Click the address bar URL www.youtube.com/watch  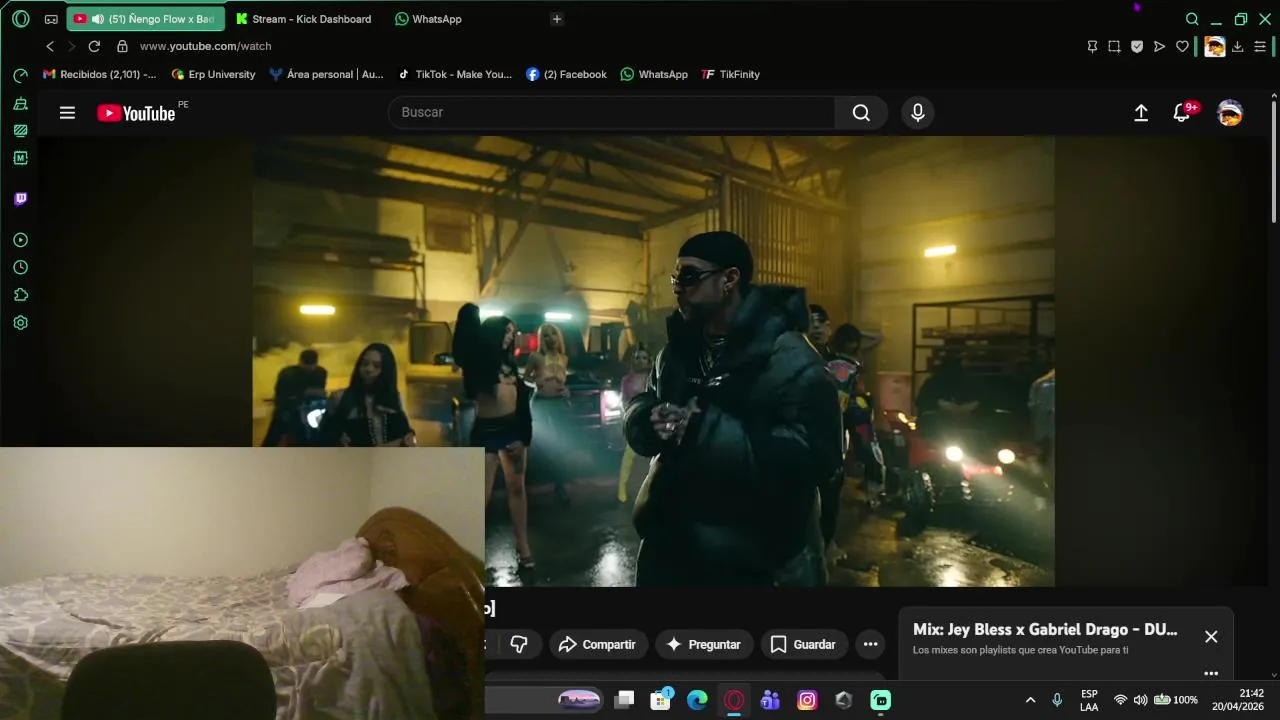205,46
